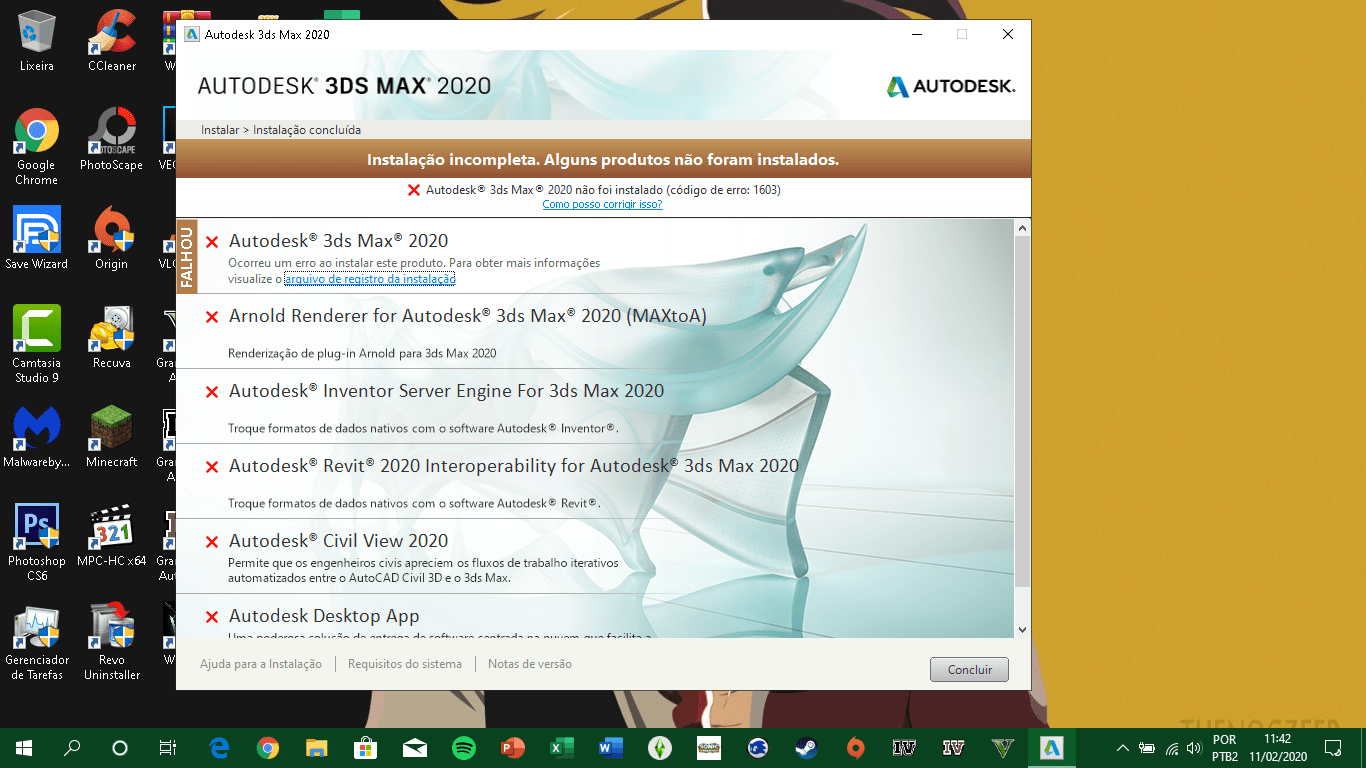
Task: Open Cortana circle on the taskbar
Action: pyautogui.click(x=120, y=747)
